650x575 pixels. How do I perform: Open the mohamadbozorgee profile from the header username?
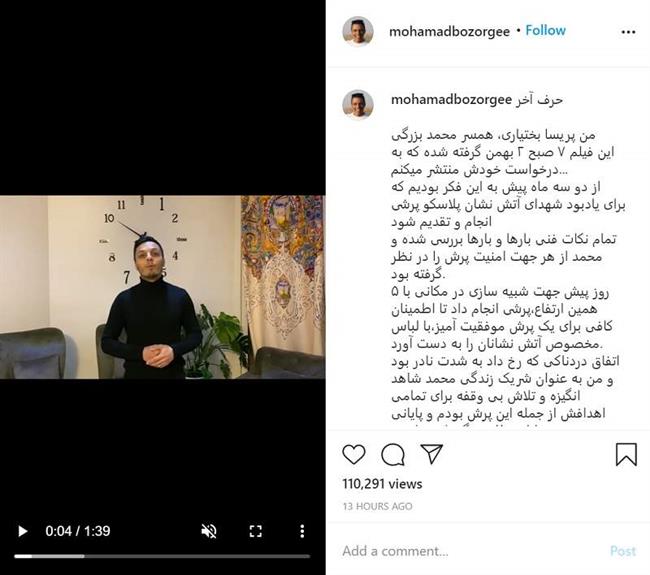click(449, 32)
